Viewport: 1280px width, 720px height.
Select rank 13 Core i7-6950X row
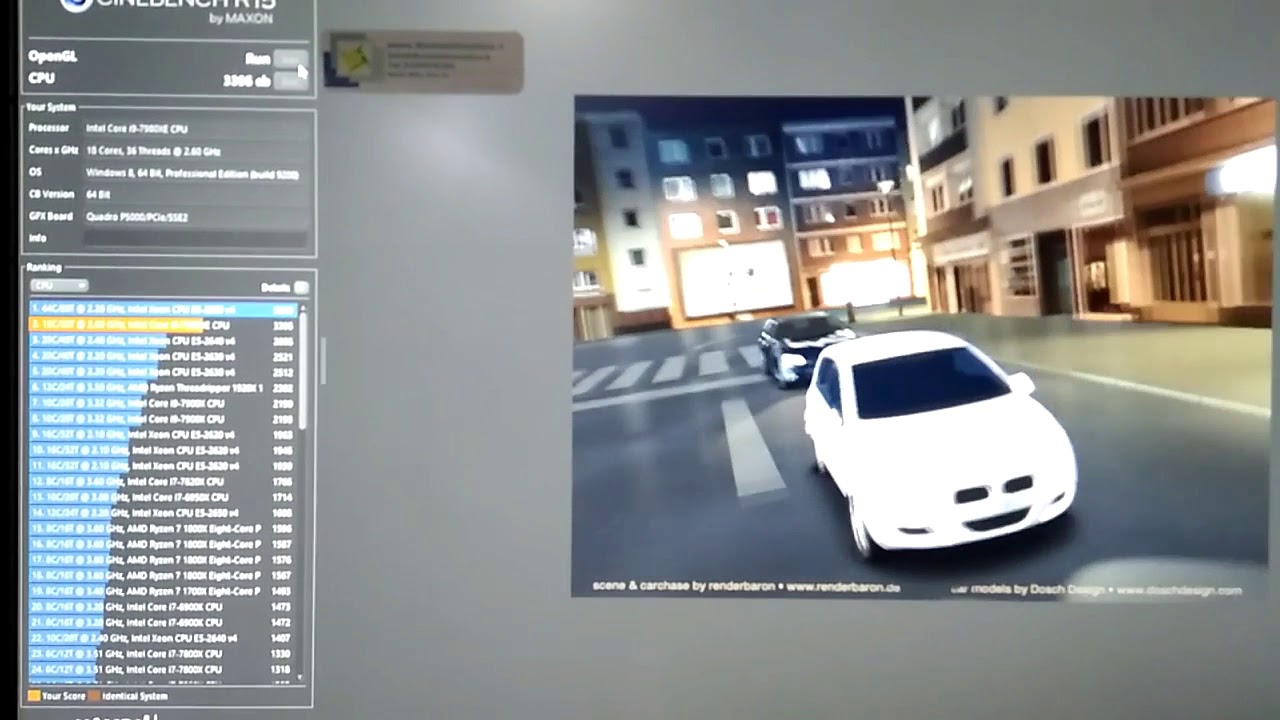[163, 497]
